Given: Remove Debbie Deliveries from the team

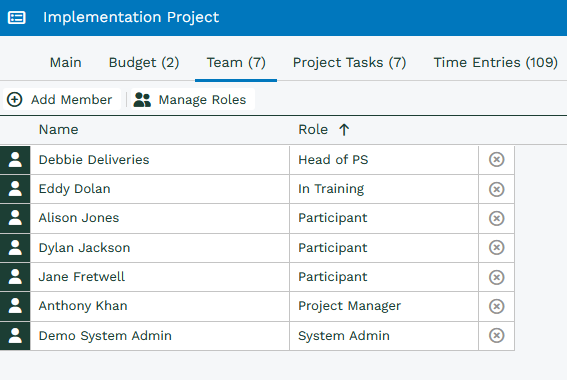Looking at the screenshot, I should [496, 159].
